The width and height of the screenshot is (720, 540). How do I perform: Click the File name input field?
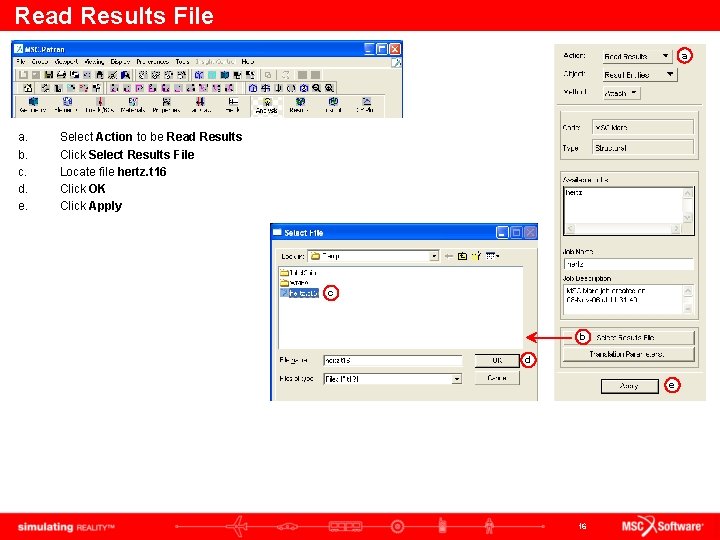pyautogui.click(x=393, y=360)
